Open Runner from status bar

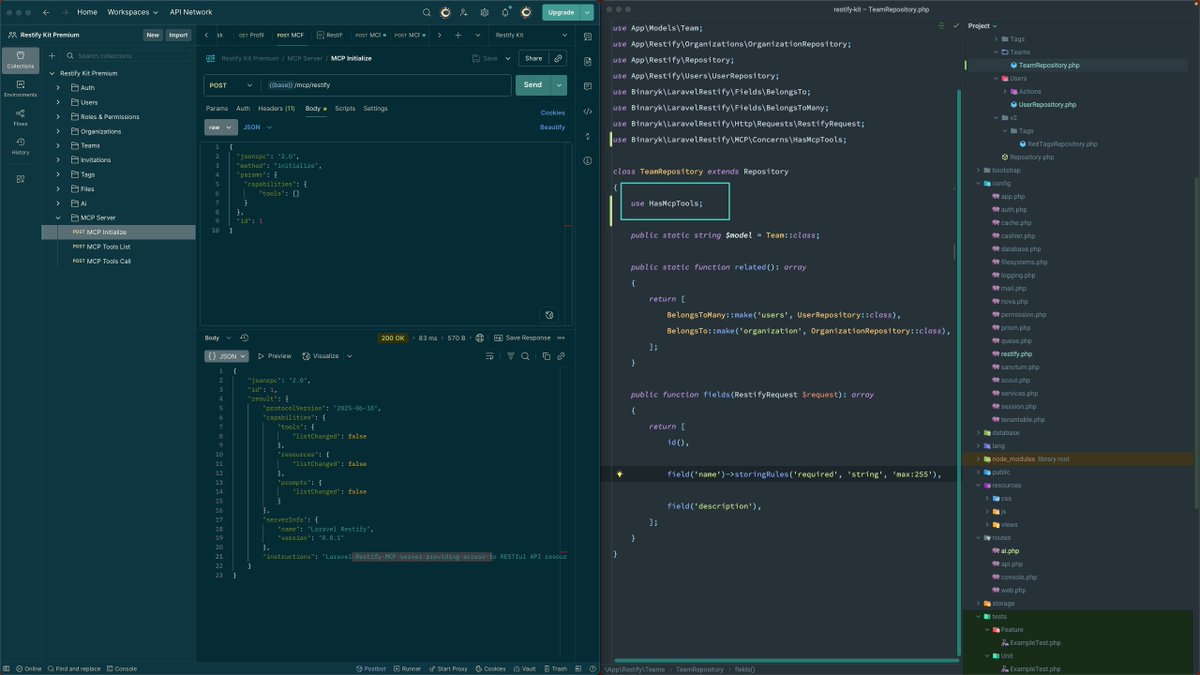(x=409, y=668)
